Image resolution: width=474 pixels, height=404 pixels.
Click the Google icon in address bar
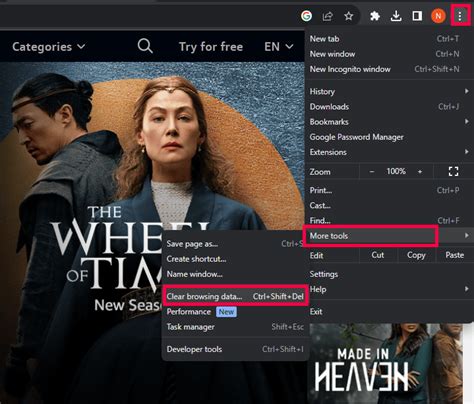coord(306,16)
